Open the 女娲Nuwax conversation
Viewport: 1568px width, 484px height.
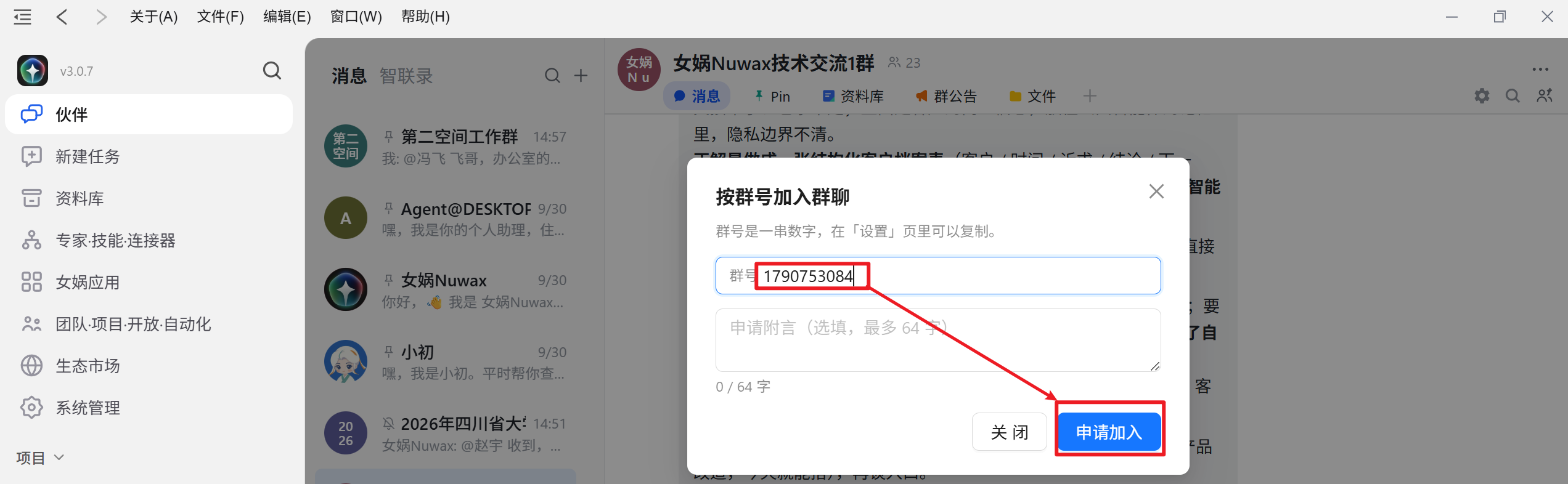click(446, 290)
